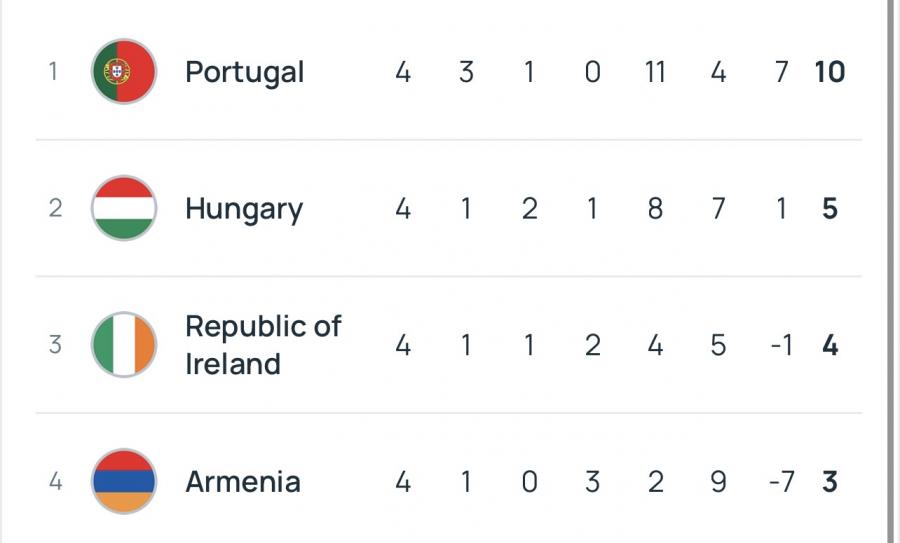Select Armenia's 9 goals conceded value
The image size is (900, 543).
tap(718, 481)
